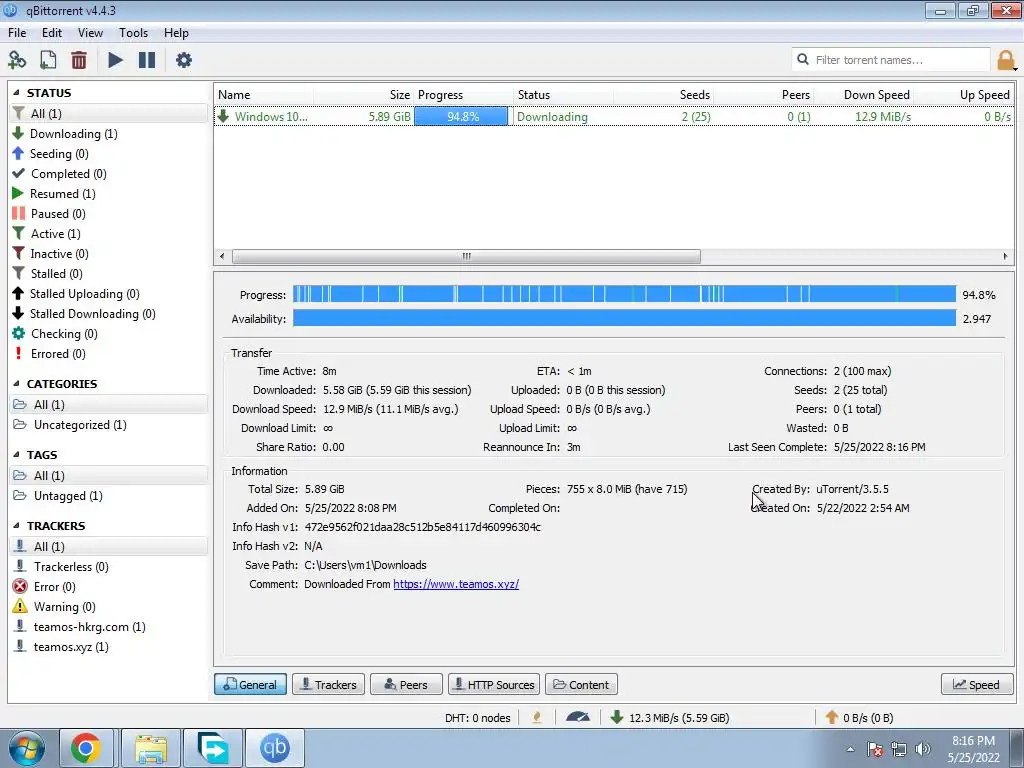The height and width of the screenshot is (768, 1024).
Task: Select the General tab
Action: coord(250,684)
